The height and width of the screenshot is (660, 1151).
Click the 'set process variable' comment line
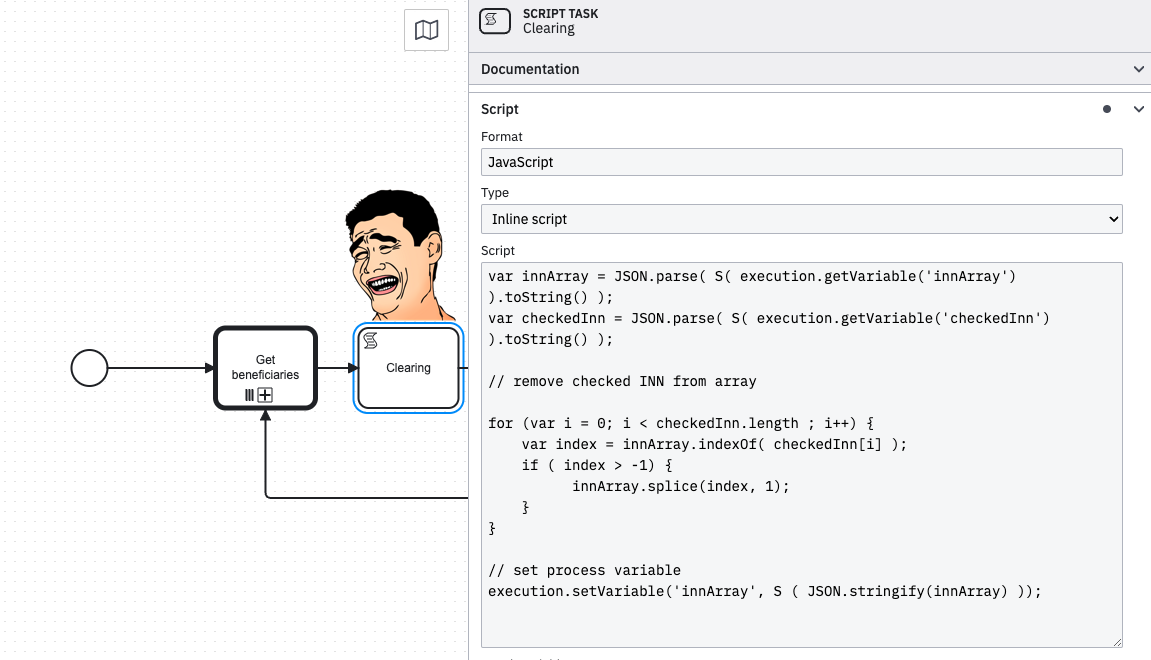584,570
